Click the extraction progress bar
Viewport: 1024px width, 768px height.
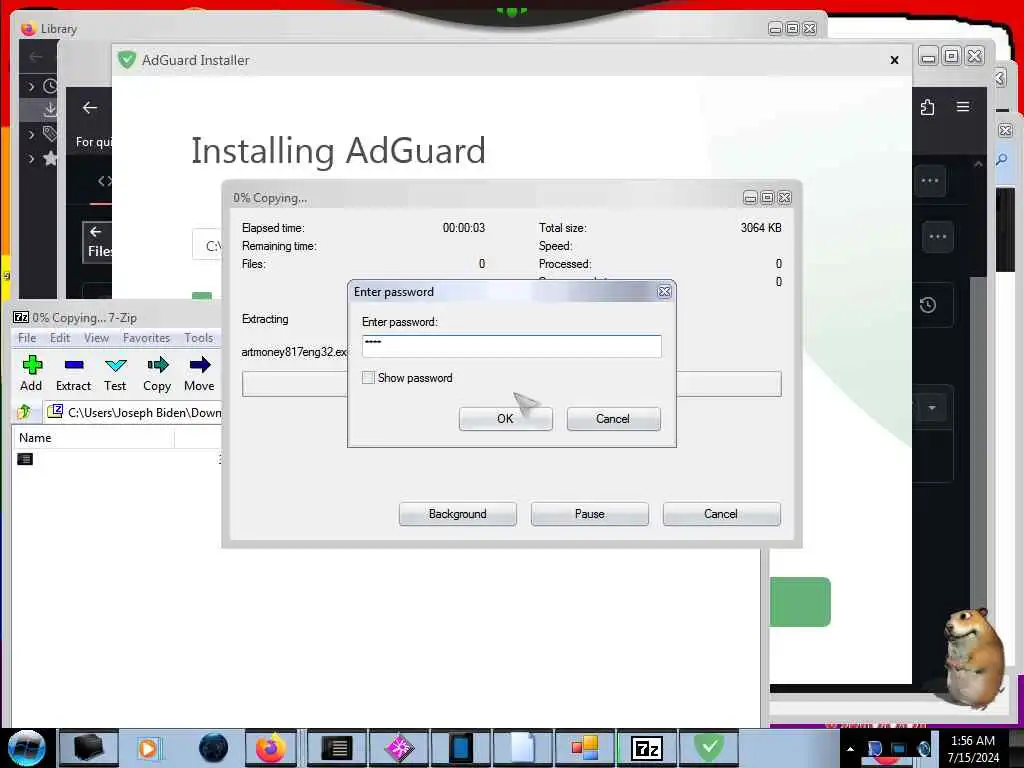tap(511, 384)
